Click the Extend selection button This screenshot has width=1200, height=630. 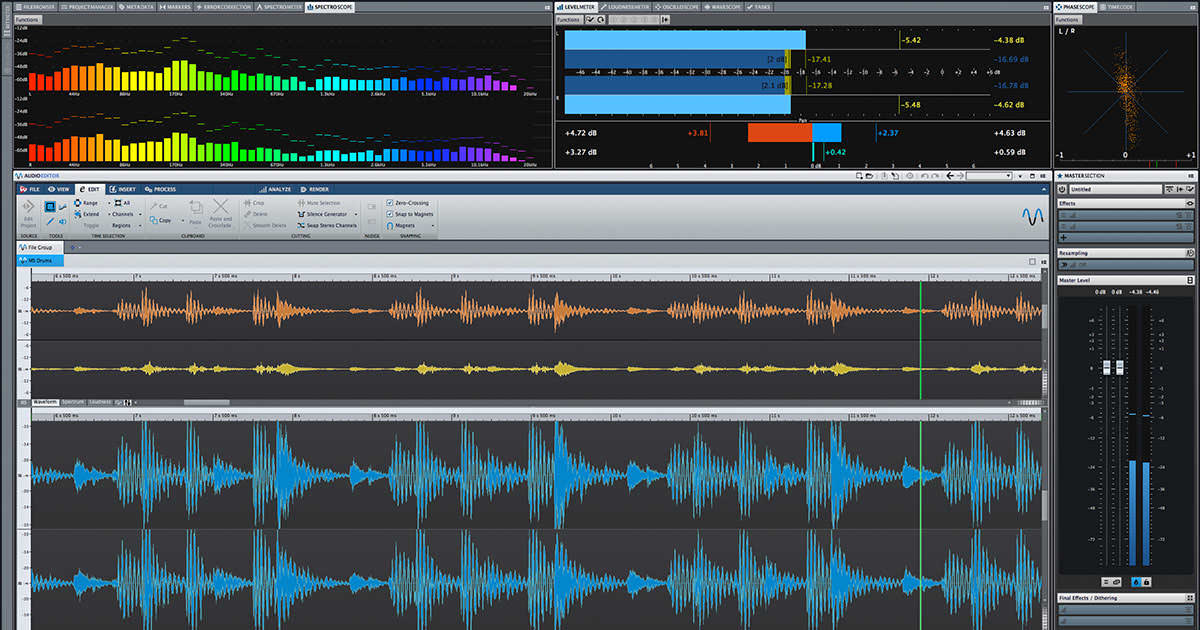pyautogui.click(x=86, y=214)
